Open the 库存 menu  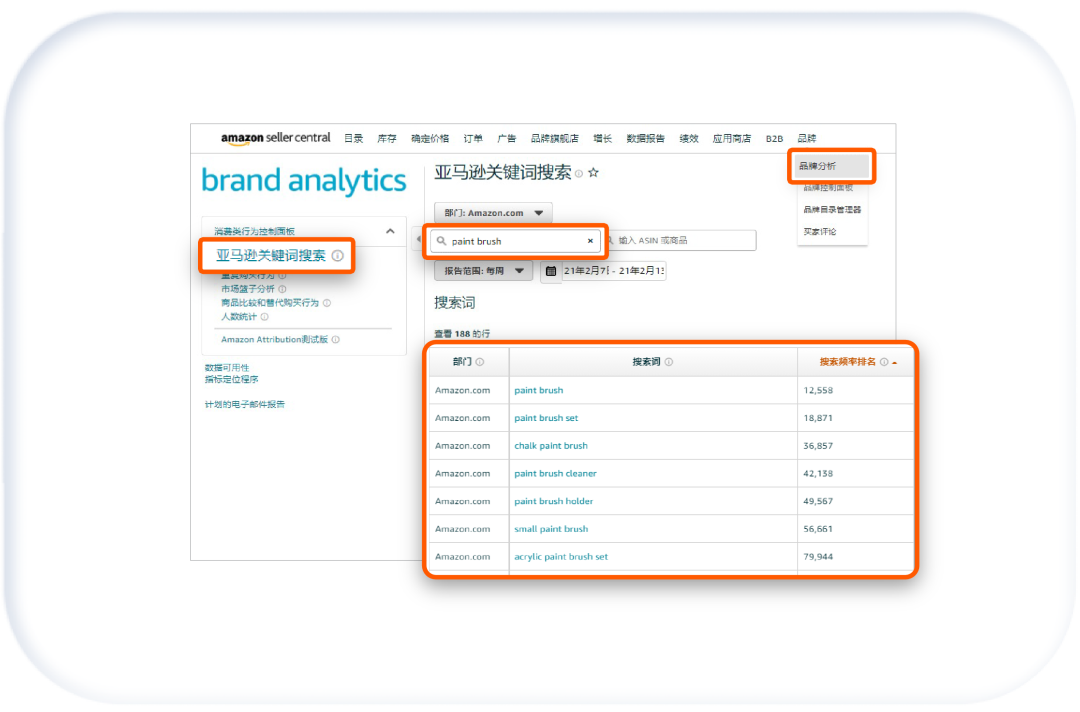coord(387,138)
